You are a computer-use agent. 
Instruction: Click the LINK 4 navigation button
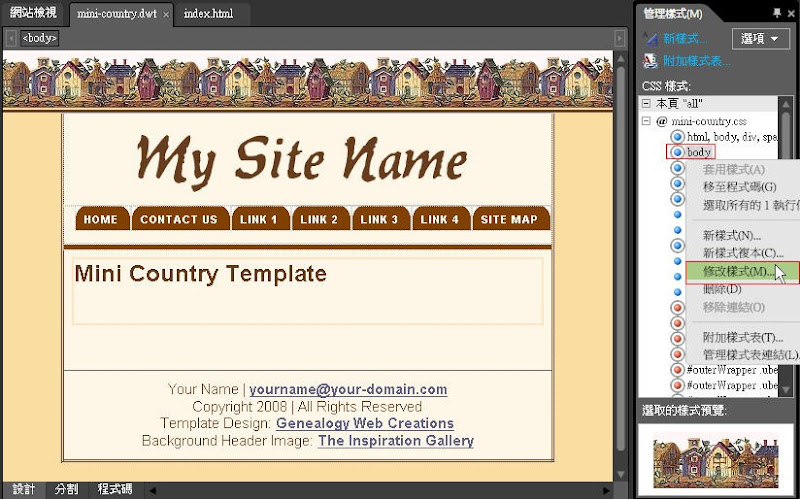[x=441, y=218]
